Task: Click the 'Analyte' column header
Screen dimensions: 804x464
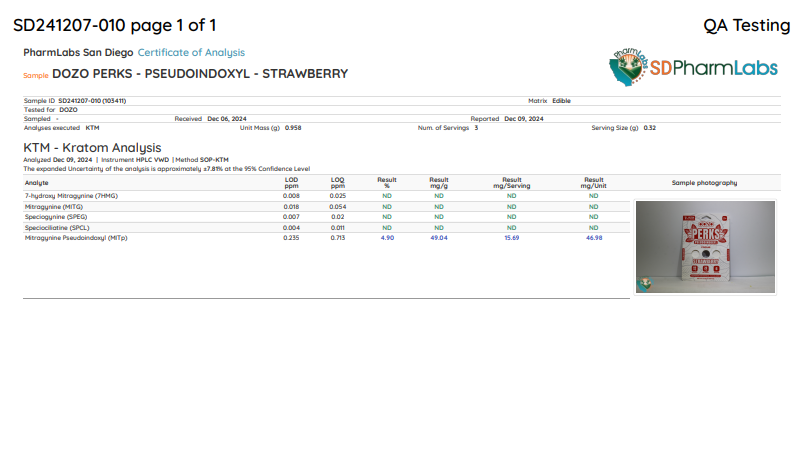Action: click(36, 183)
